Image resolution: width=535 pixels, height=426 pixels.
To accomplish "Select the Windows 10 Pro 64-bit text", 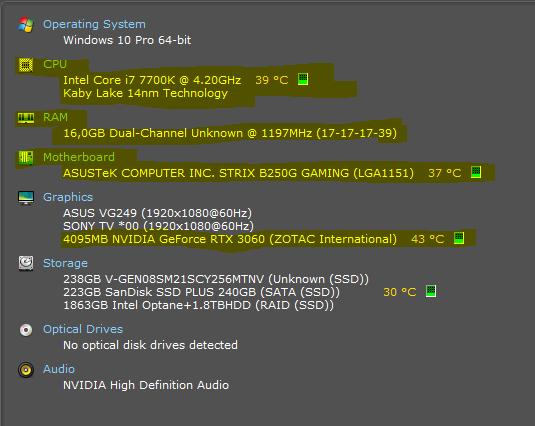I will pos(127,40).
